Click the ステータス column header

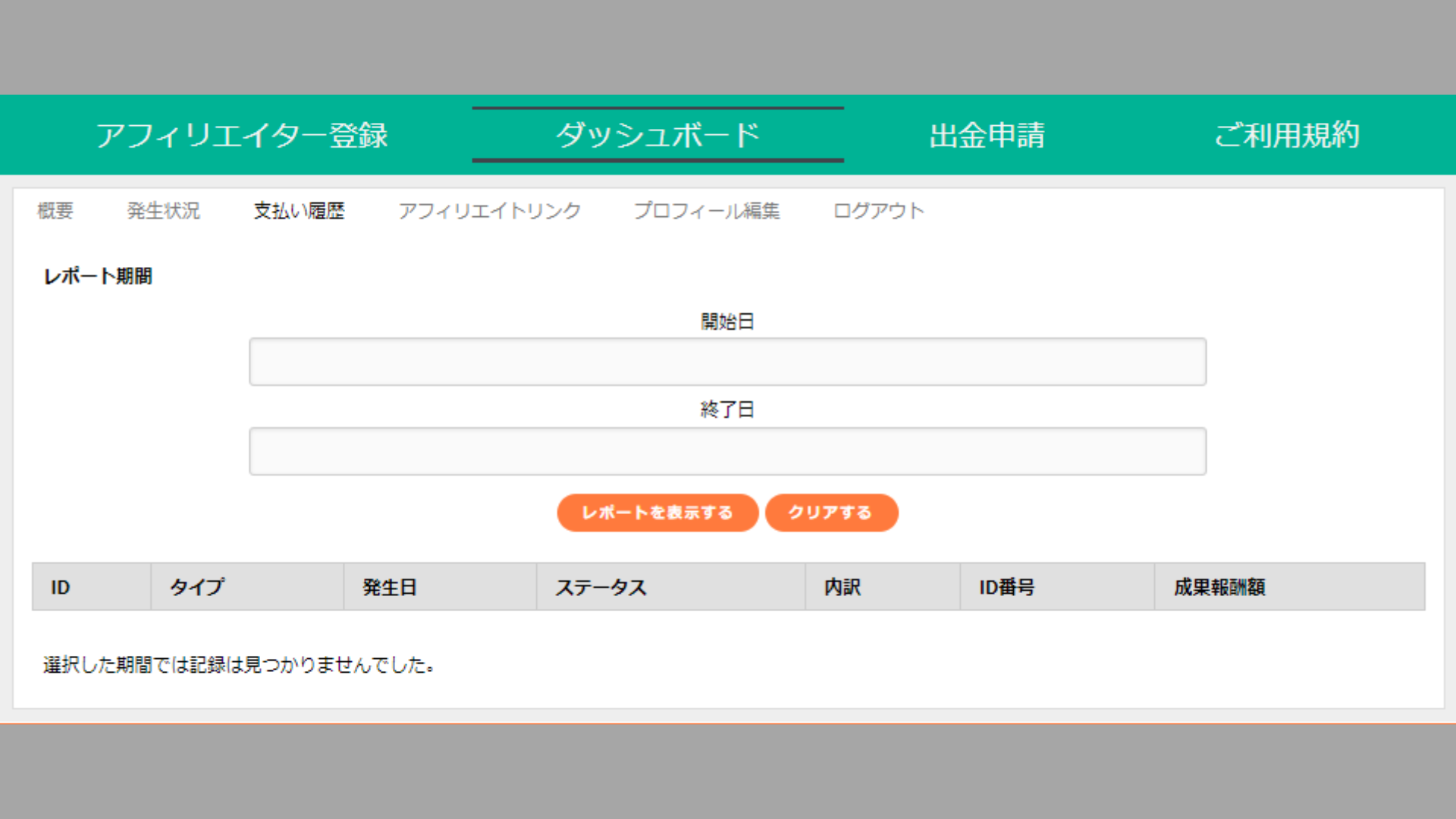pyautogui.click(x=671, y=587)
